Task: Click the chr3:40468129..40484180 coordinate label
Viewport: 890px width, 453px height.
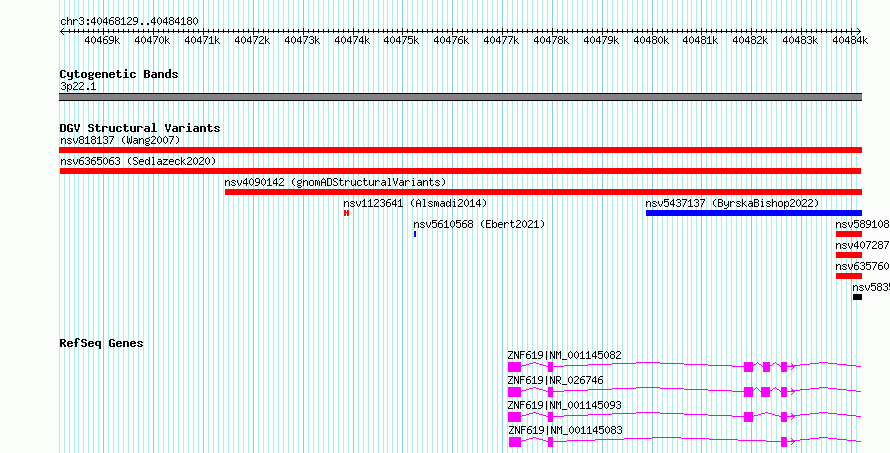Action: pos(129,22)
